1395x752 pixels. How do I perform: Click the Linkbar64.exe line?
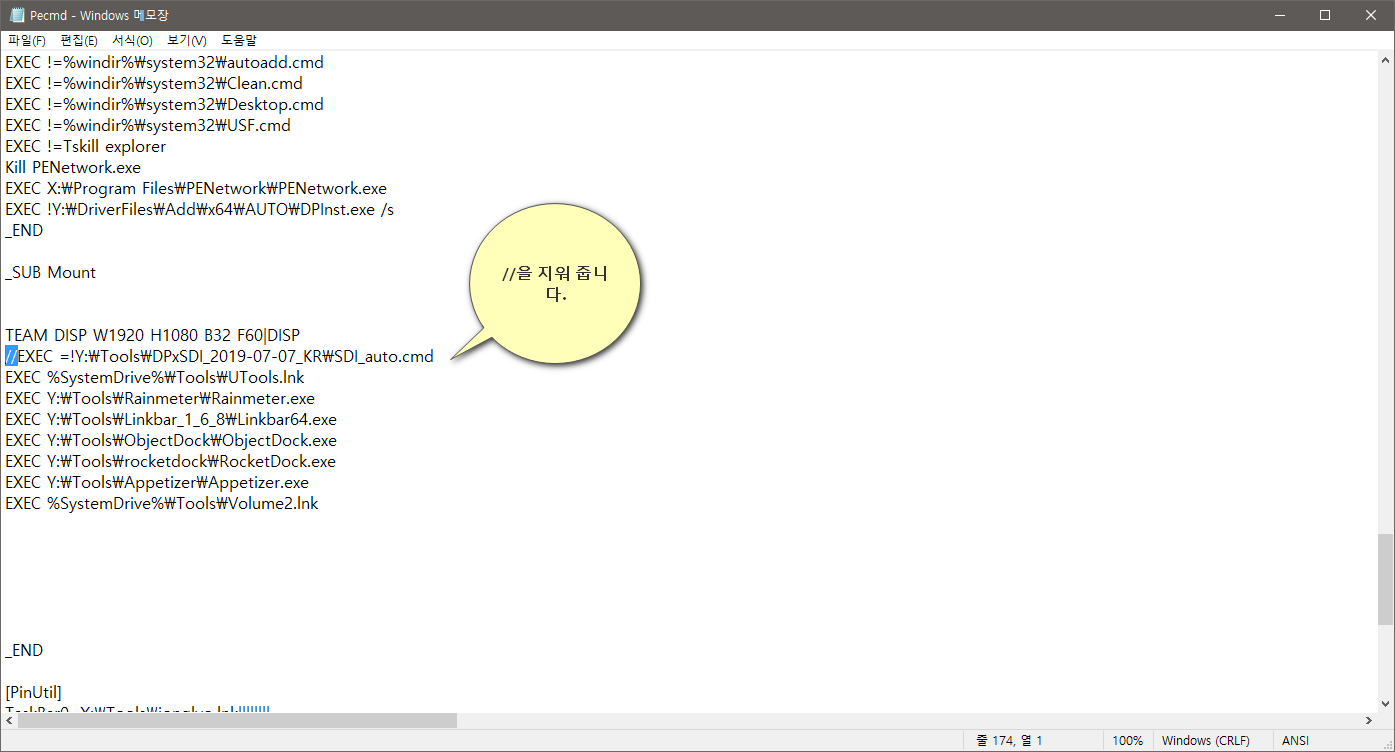pyautogui.click(x=171, y=419)
